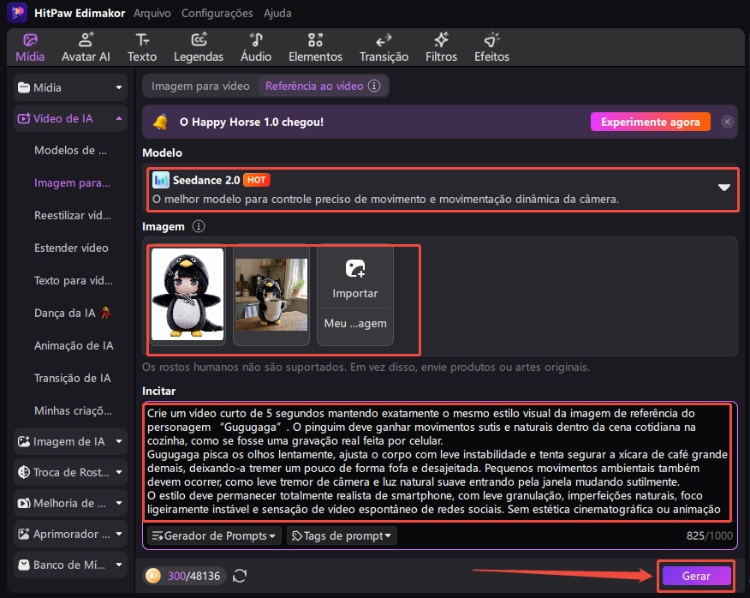Open the Transição panel
Image resolution: width=750 pixels, height=598 pixels.
click(x=384, y=47)
